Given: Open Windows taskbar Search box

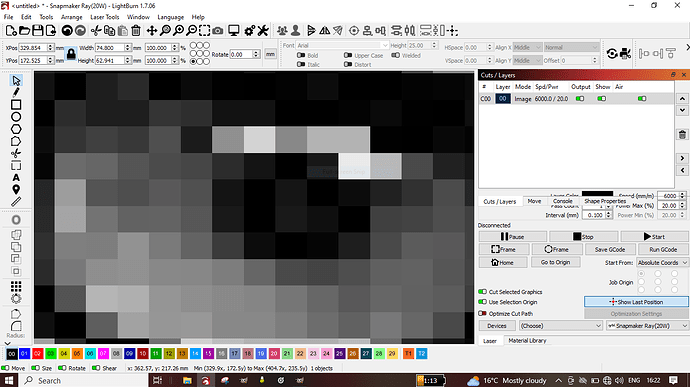Looking at the screenshot, I should pyautogui.click(x=85, y=380).
